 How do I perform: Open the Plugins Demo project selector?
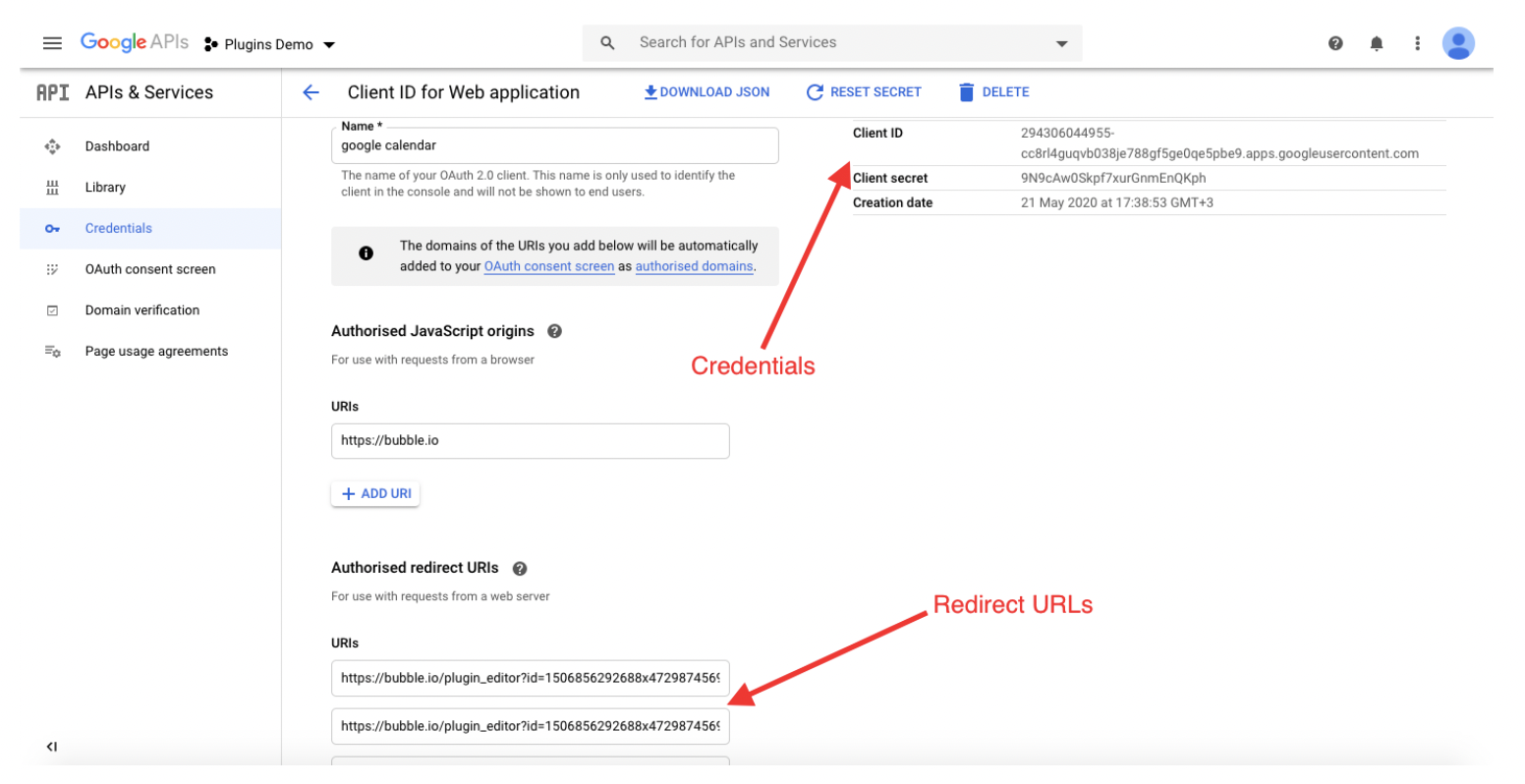tap(269, 44)
